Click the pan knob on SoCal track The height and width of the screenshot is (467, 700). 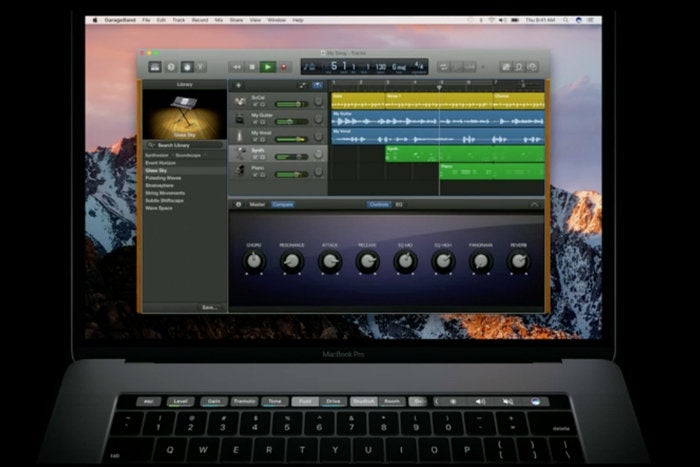point(318,102)
